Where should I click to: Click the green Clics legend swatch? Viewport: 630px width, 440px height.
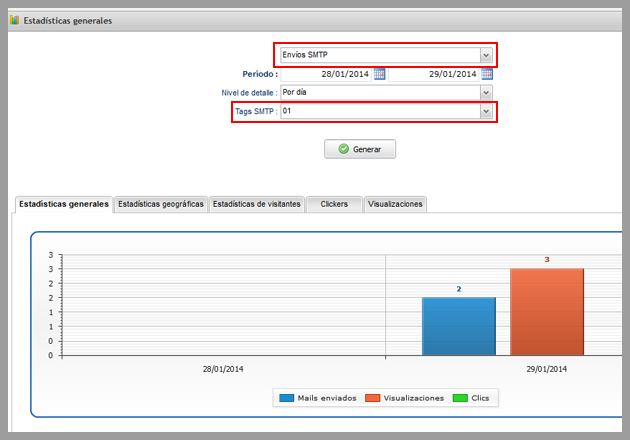point(460,398)
